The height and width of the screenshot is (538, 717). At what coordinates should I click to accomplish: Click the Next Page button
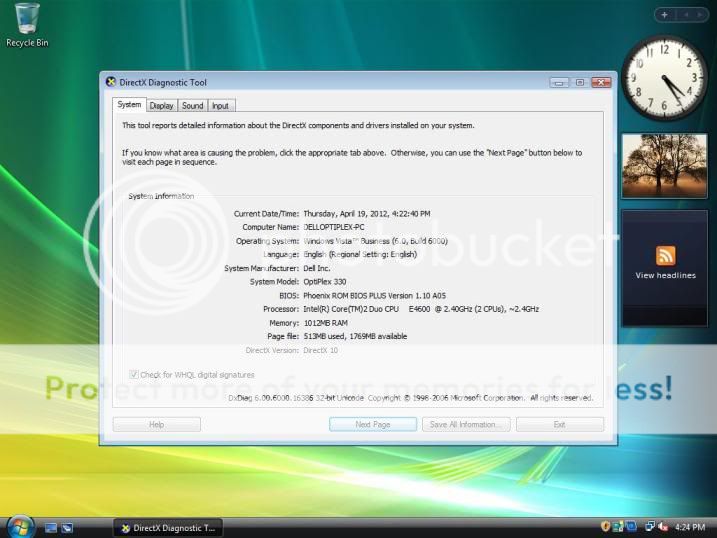(x=373, y=424)
